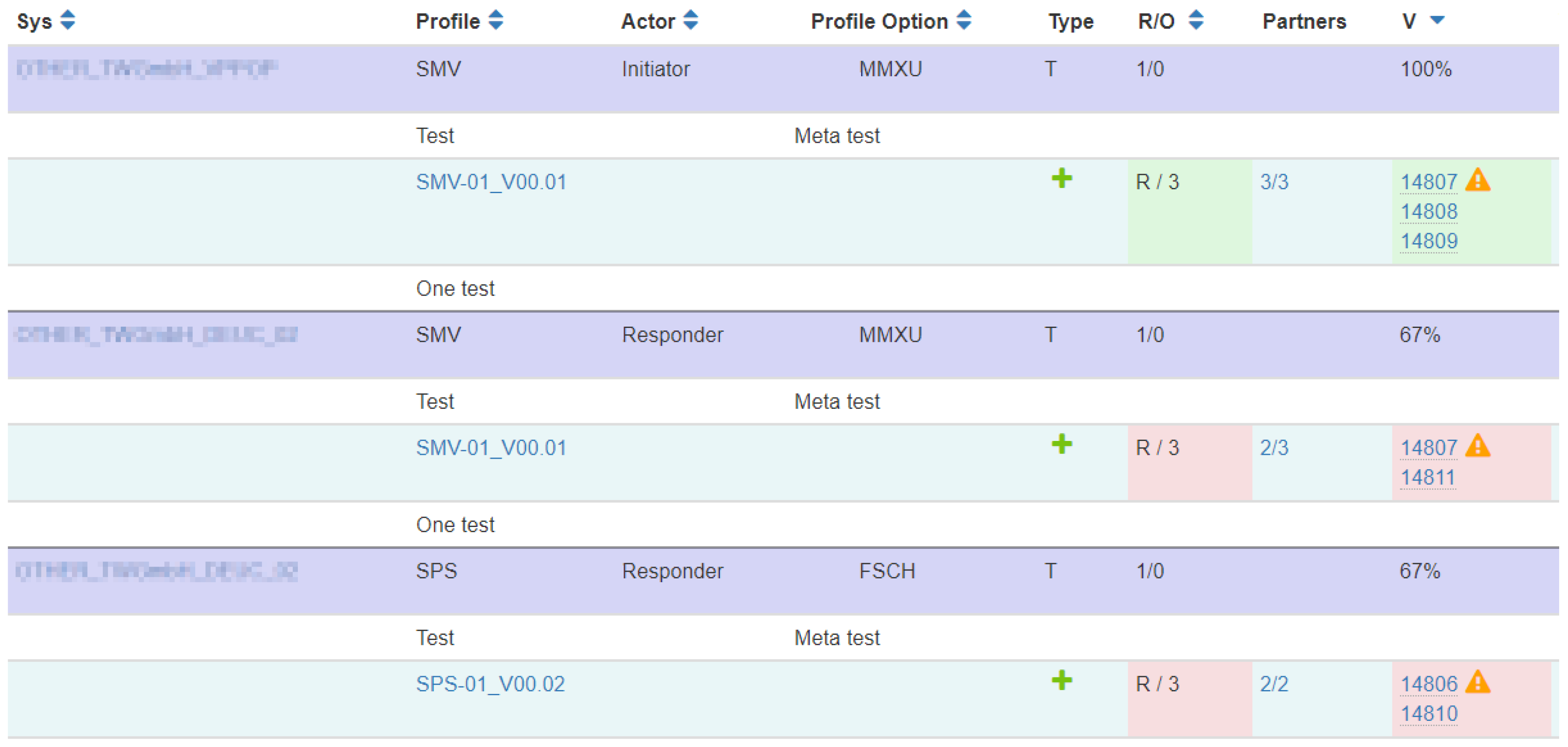Toggle R/O column sort order
This screenshot has height=747, width=1568.
pyautogui.click(x=1196, y=20)
